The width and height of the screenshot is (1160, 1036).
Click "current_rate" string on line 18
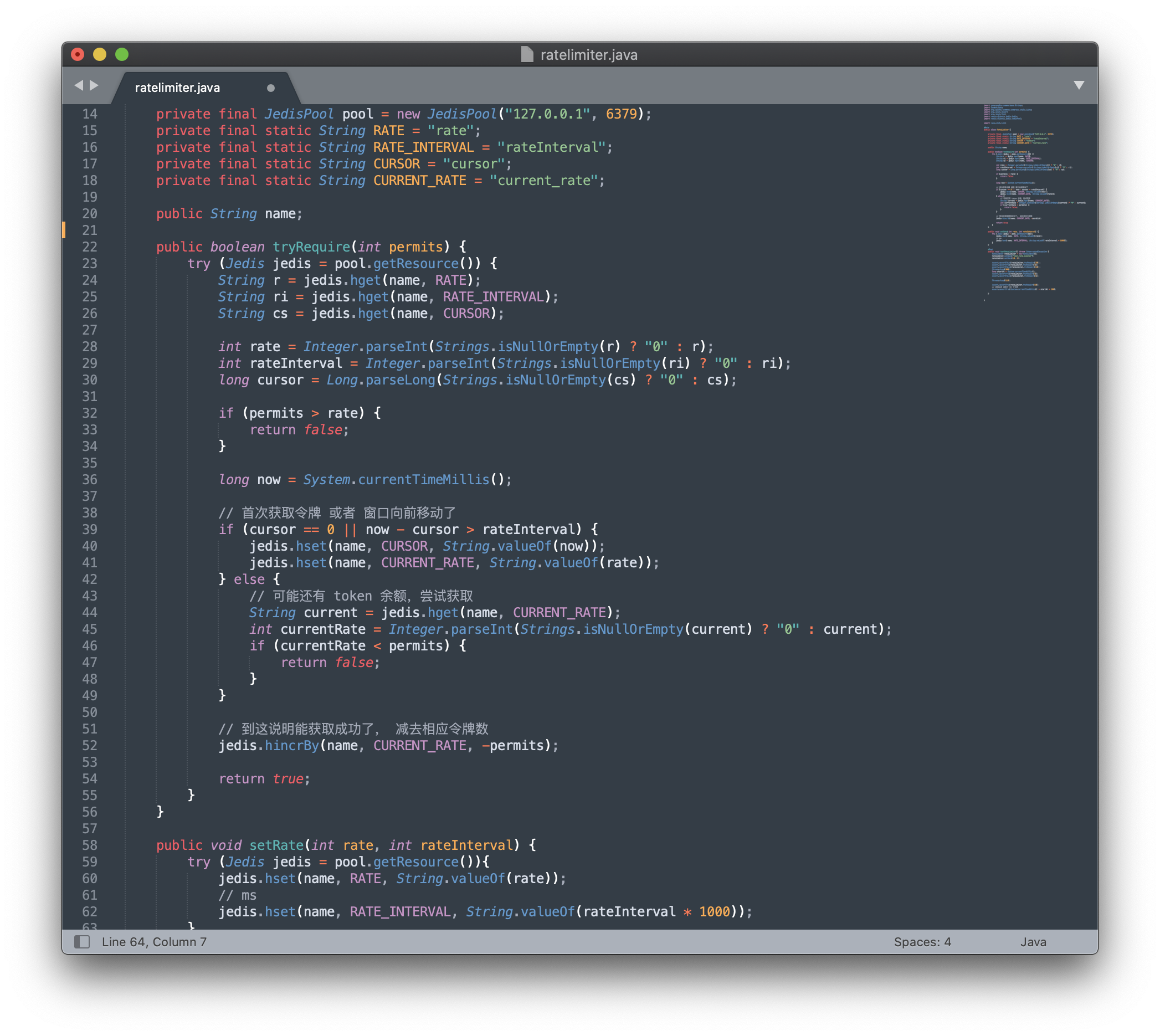pos(543,181)
